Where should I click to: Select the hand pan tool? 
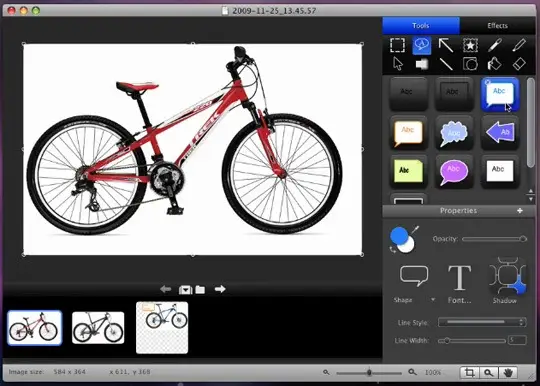click(x=508, y=373)
